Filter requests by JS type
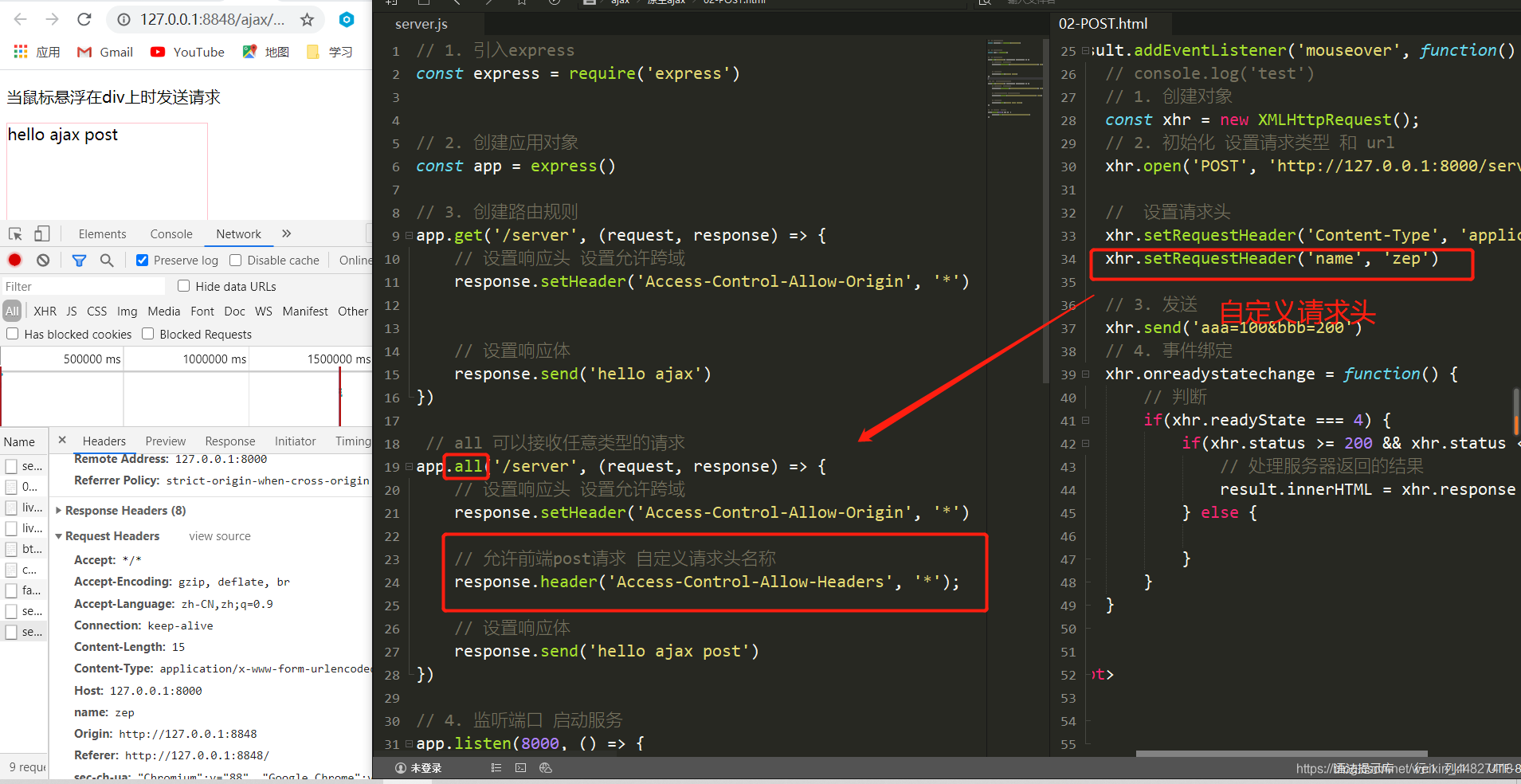This screenshot has height=784, width=1521. coord(72,312)
